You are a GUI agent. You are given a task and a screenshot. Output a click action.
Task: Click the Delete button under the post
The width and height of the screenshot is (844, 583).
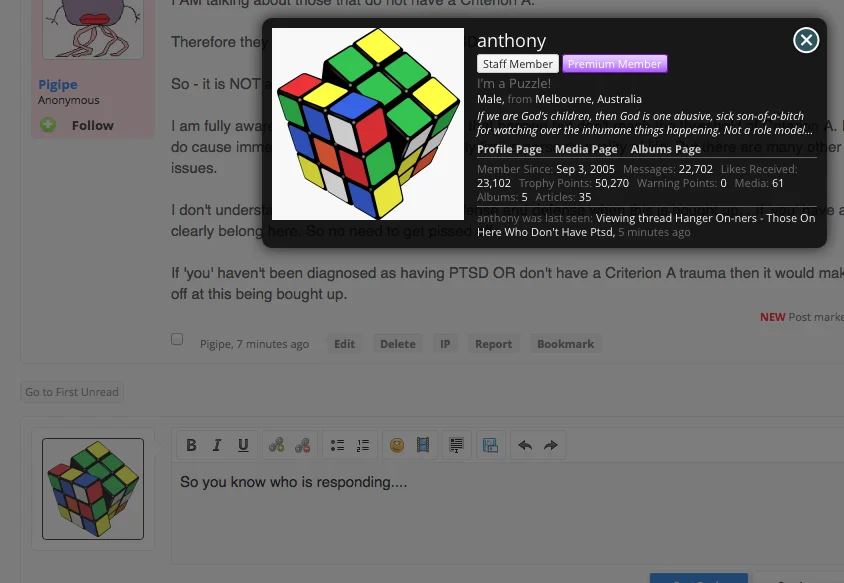(x=398, y=344)
